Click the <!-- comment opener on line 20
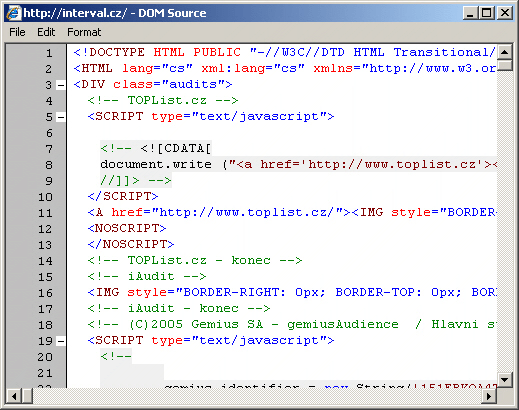519x410 pixels. coord(116,356)
